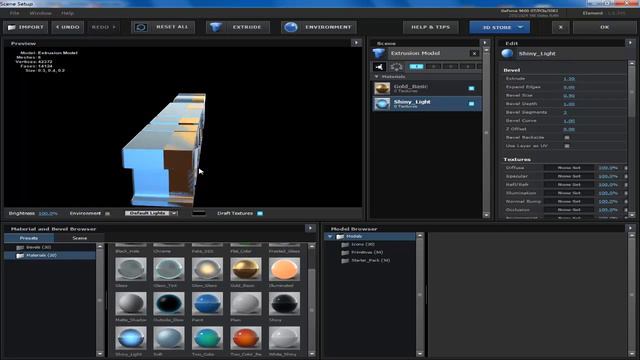Choose the Shiny_Light material preset

[x=131, y=338]
